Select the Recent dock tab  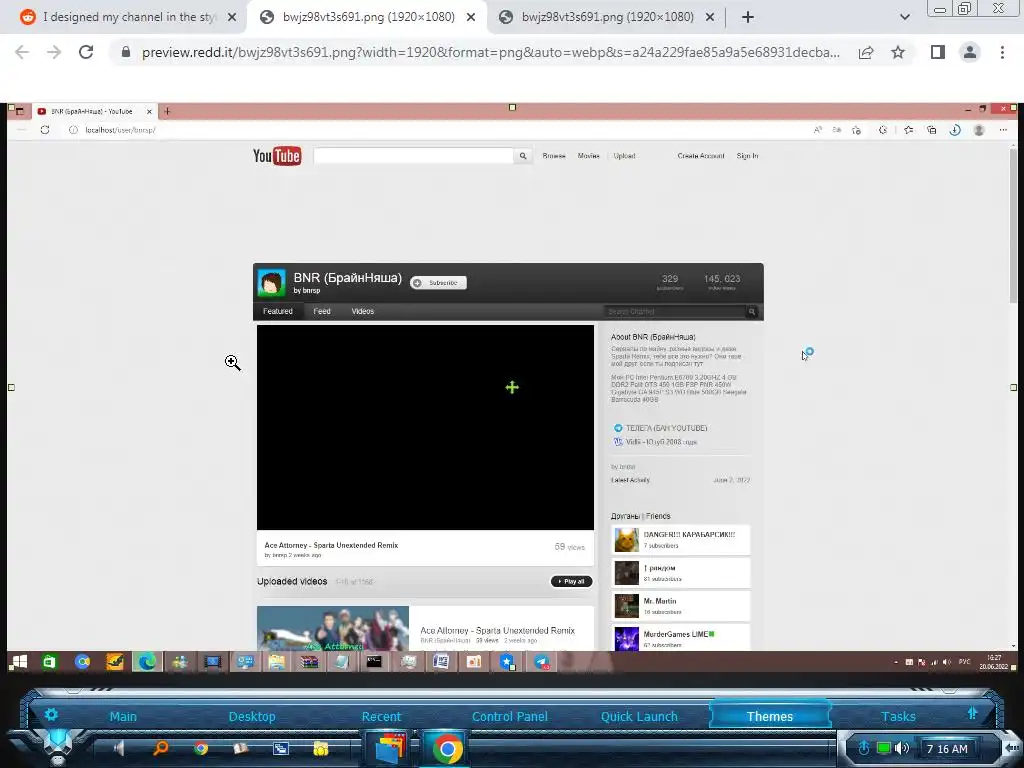click(x=381, y=716)
